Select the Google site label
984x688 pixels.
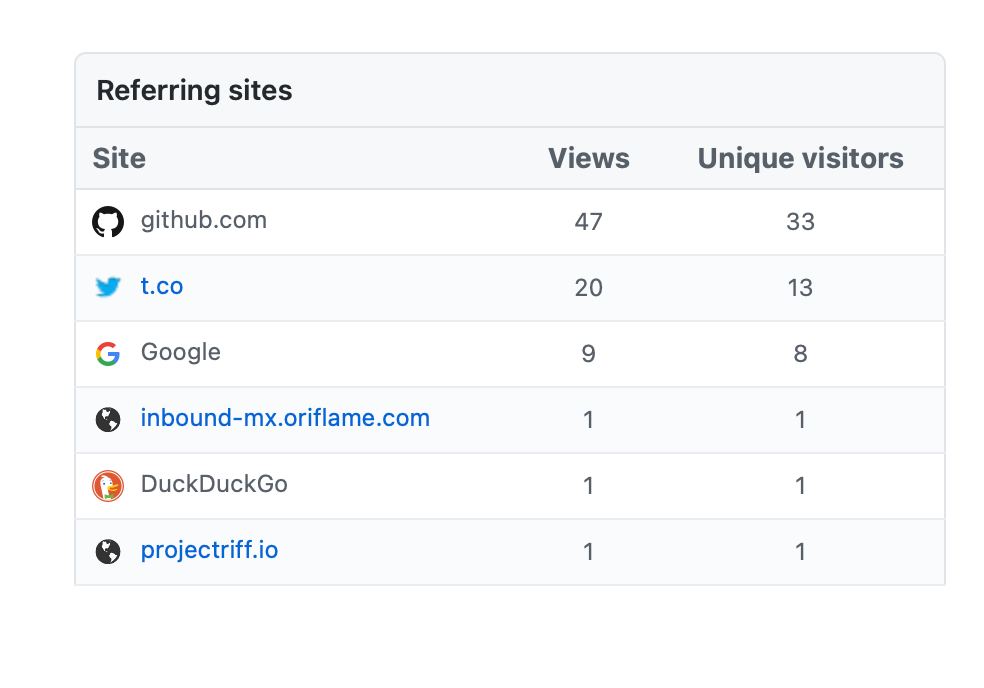(181, 352)
